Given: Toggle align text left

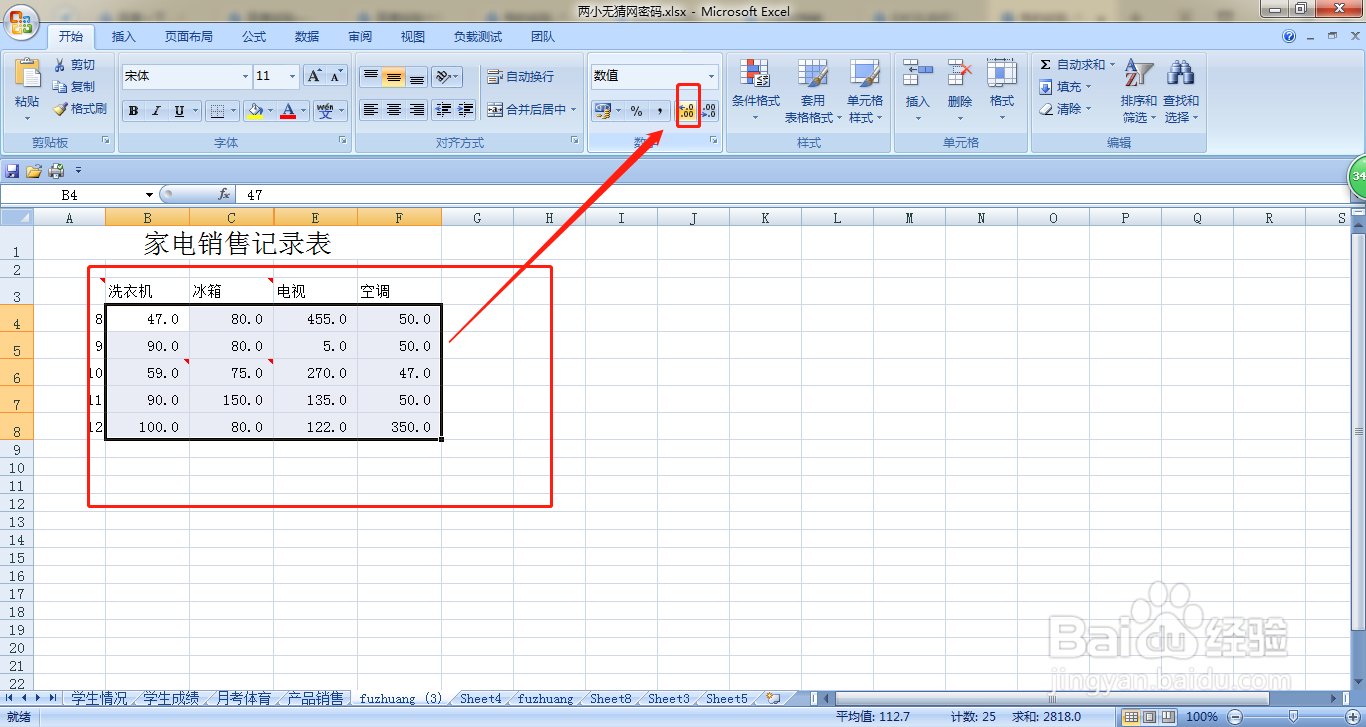Looking at the screenshot, I should 371,110.
